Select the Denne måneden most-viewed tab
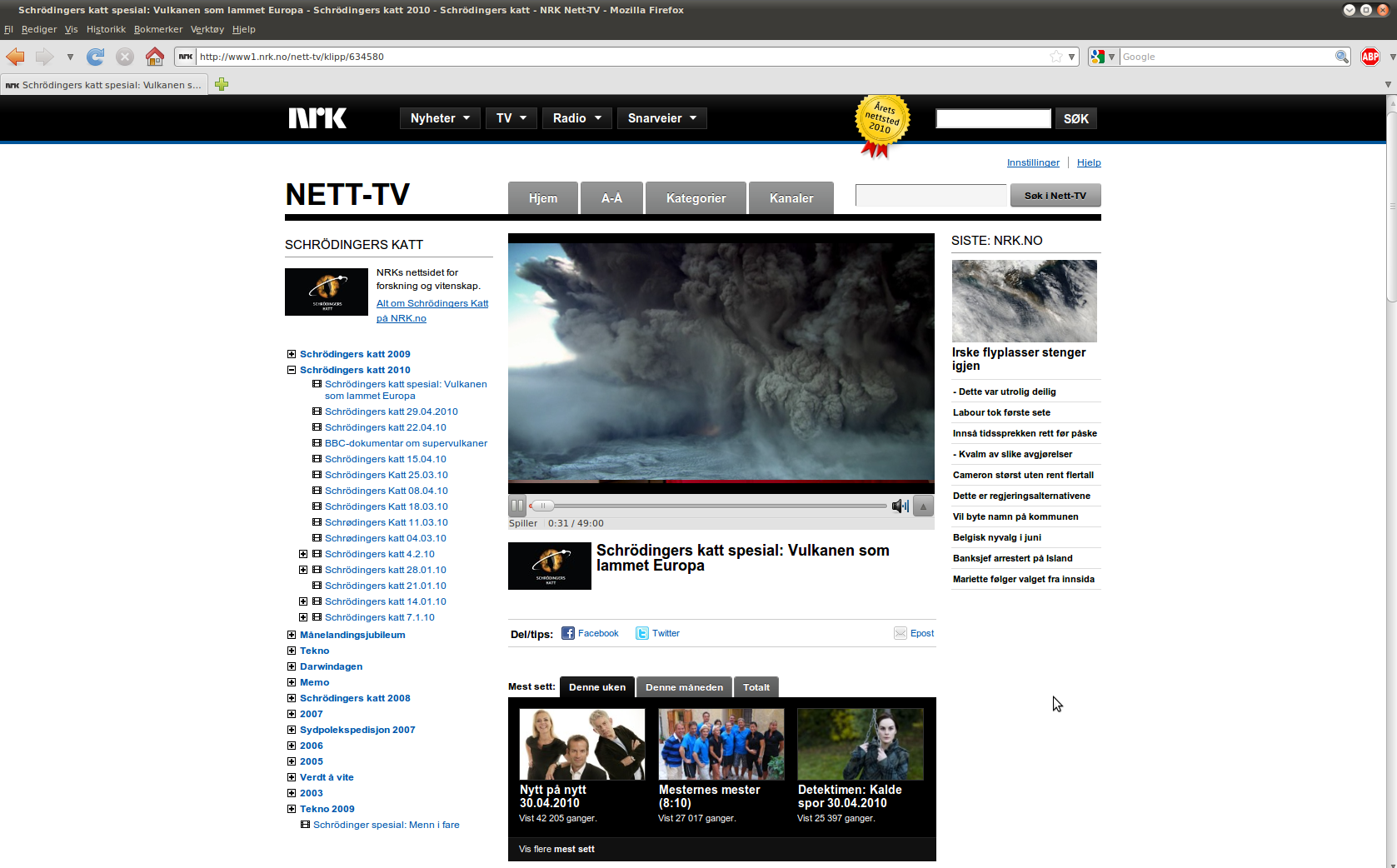 (x=684, y=687)
